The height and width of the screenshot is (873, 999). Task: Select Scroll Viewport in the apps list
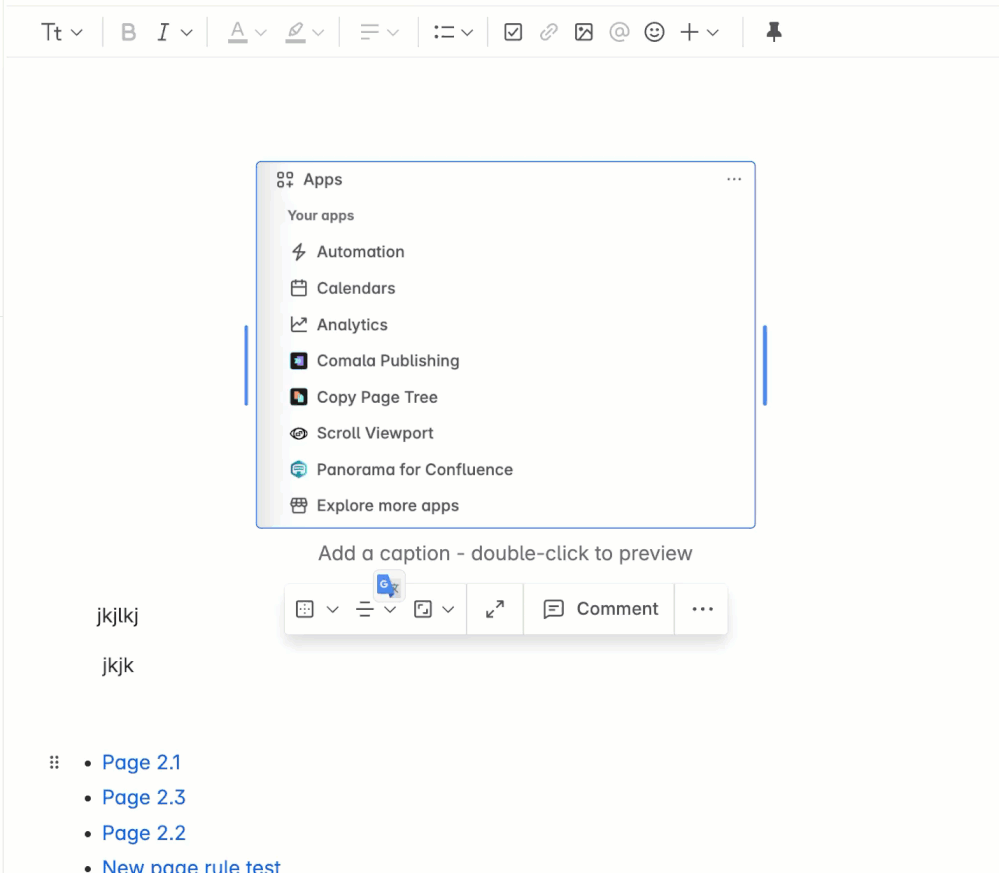pyautogui.click(x=375, y=433)
